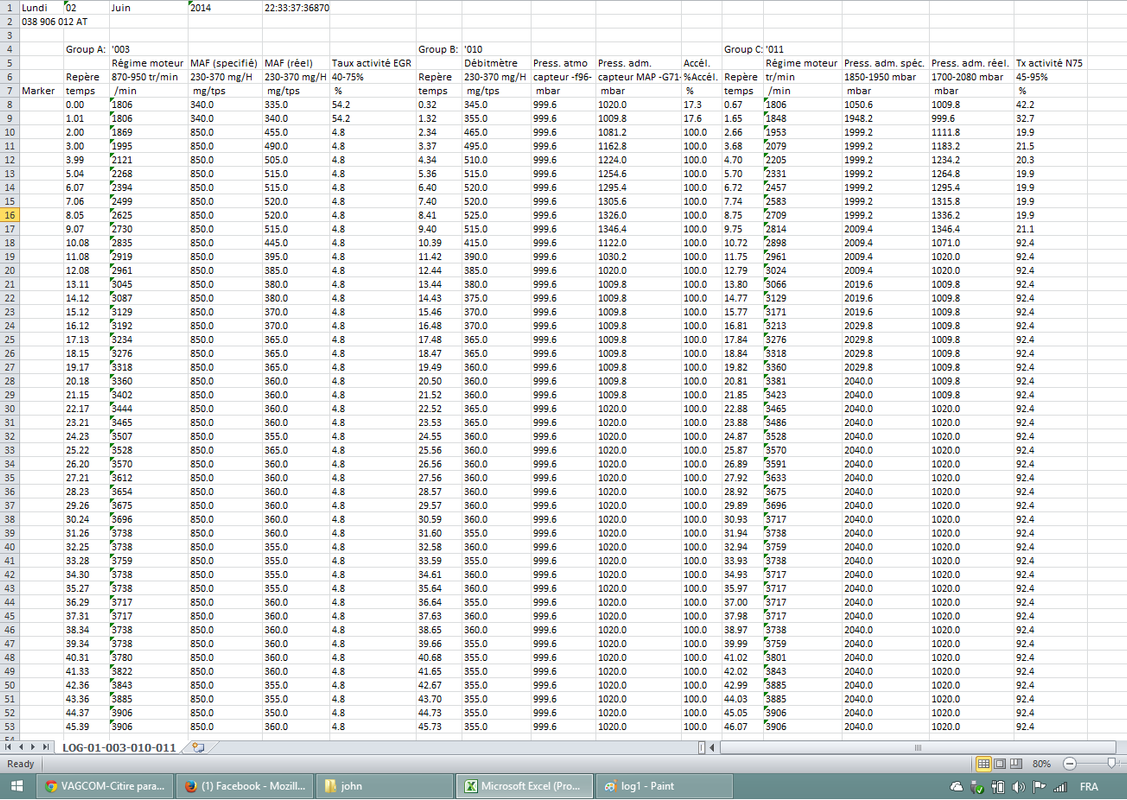Jump to the last sheet tab arrow
Image resolution: width=1127 pixels, height=800 pixels.
45,748
